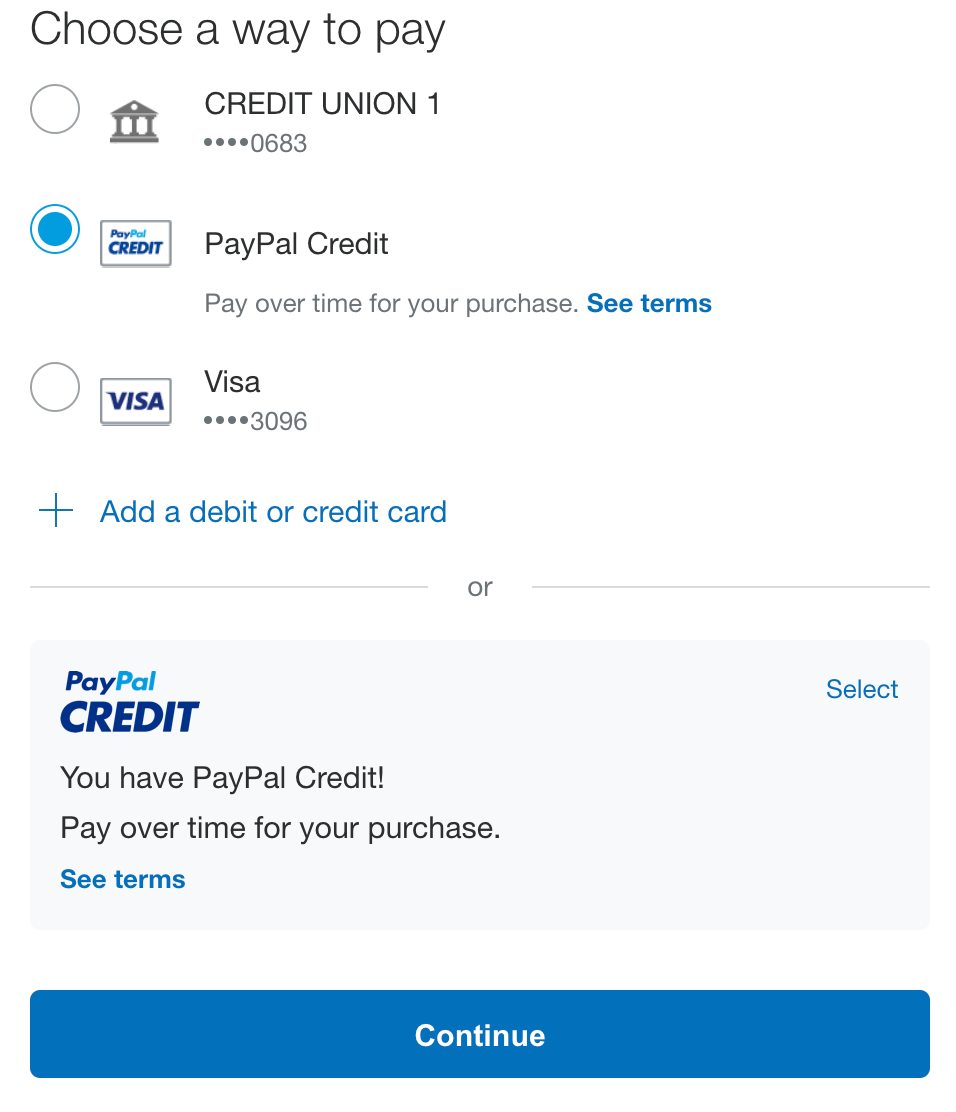
Task: Select the PayPal Credit radio button
Action: point(55,229)
